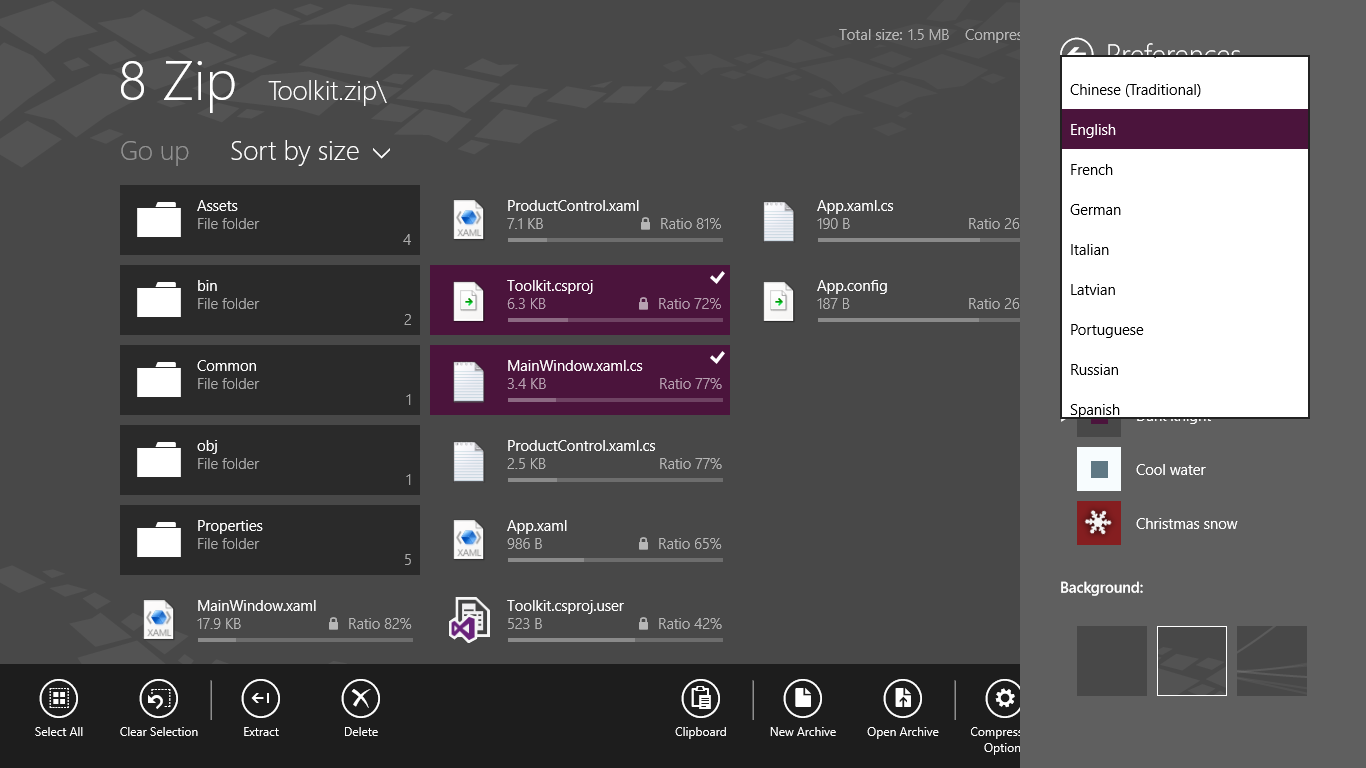Open the Clipboard icon
This screenshot has width=1366, height=768.
click(x=700, y=699)
